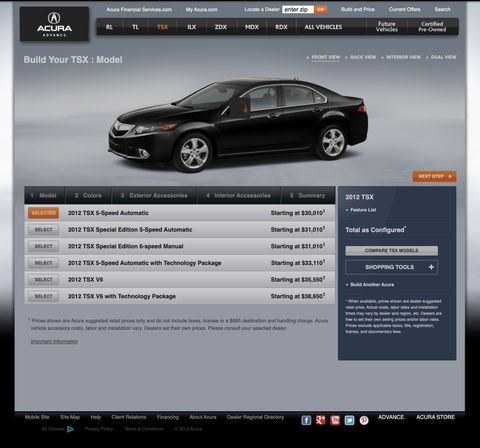Open Acura's Facebook page icon

pos(306,420)
